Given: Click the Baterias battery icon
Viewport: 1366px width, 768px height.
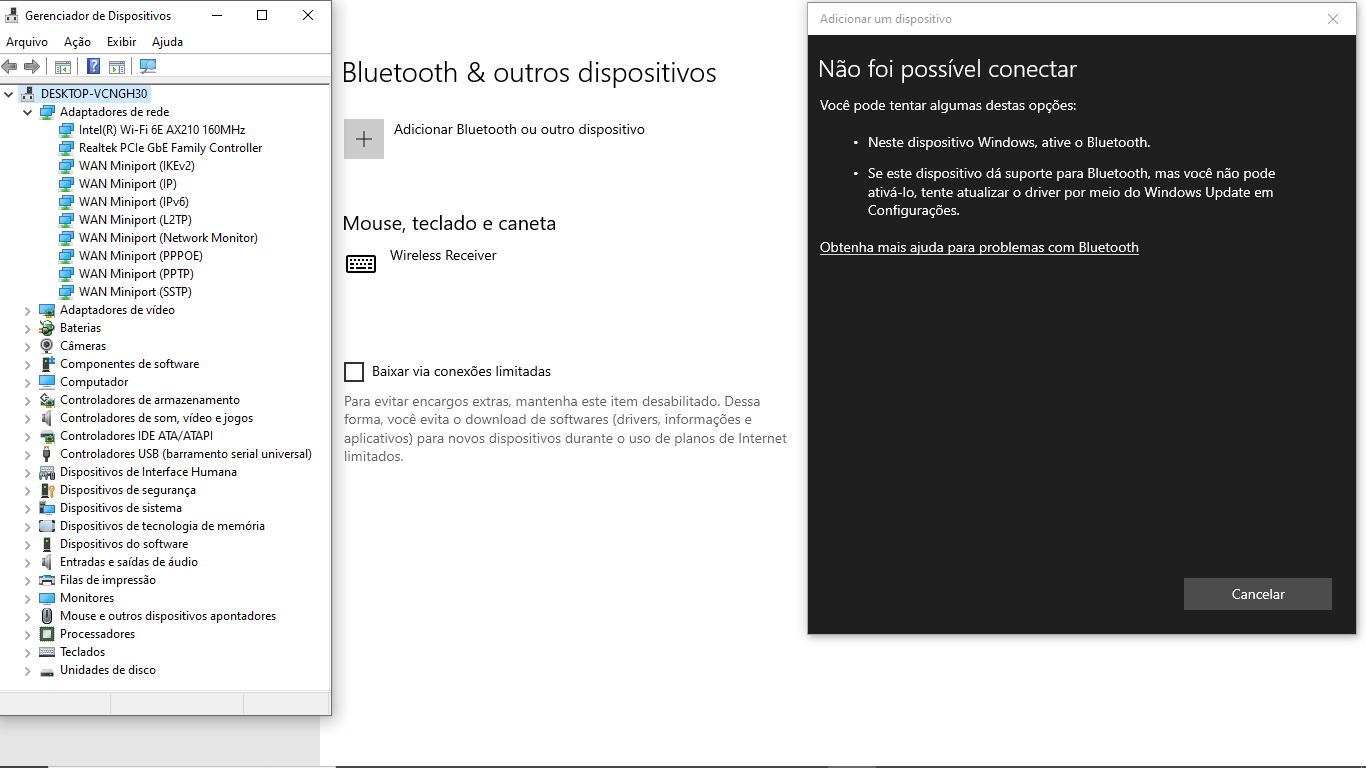Looking at the screenshot, I should [x=47, y=328].
